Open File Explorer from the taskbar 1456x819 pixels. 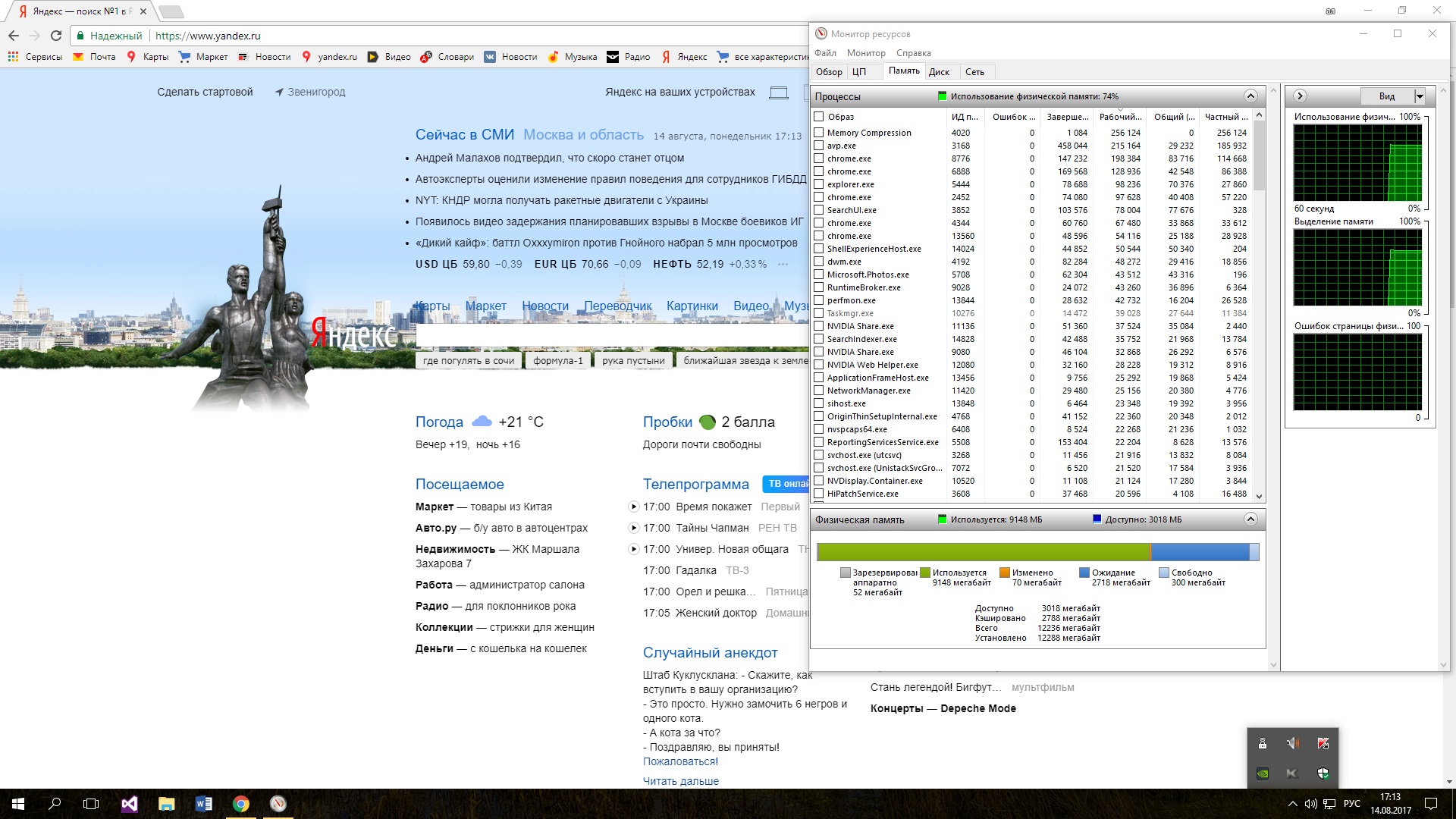click(166, 804)
